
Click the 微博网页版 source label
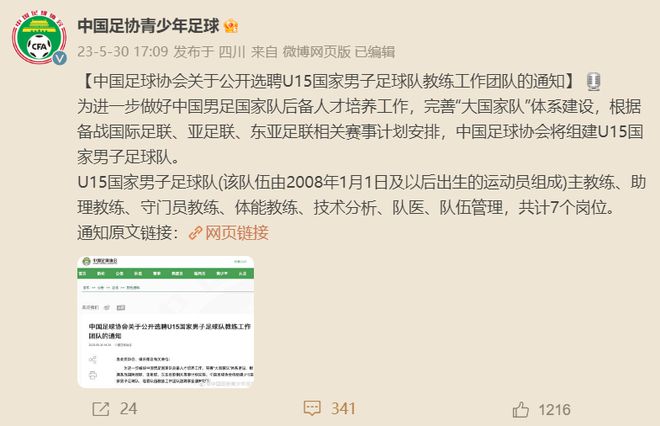316,52
